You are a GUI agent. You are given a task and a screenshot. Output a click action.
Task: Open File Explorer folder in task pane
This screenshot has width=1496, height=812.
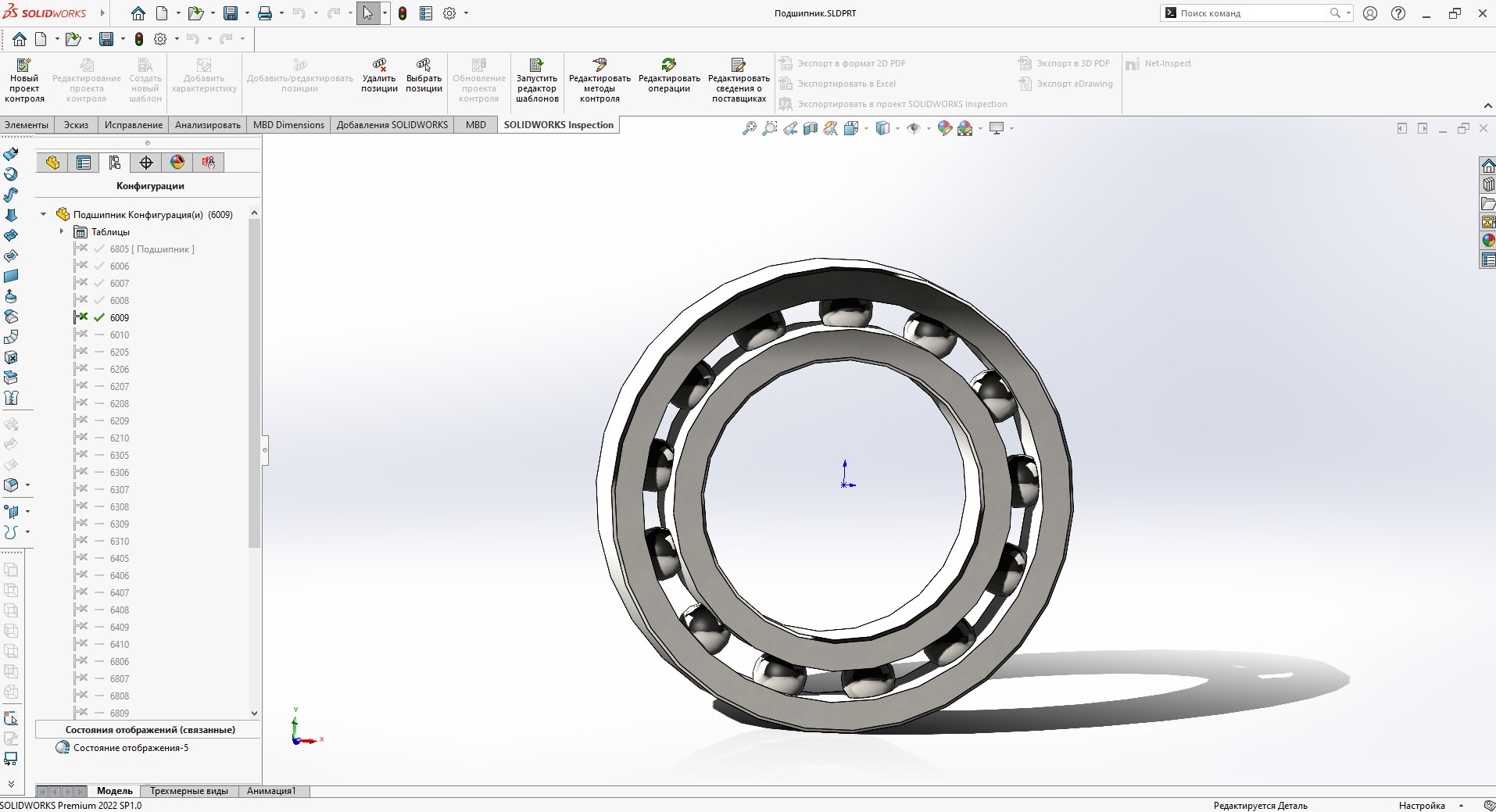click(x=1488, y=203)
